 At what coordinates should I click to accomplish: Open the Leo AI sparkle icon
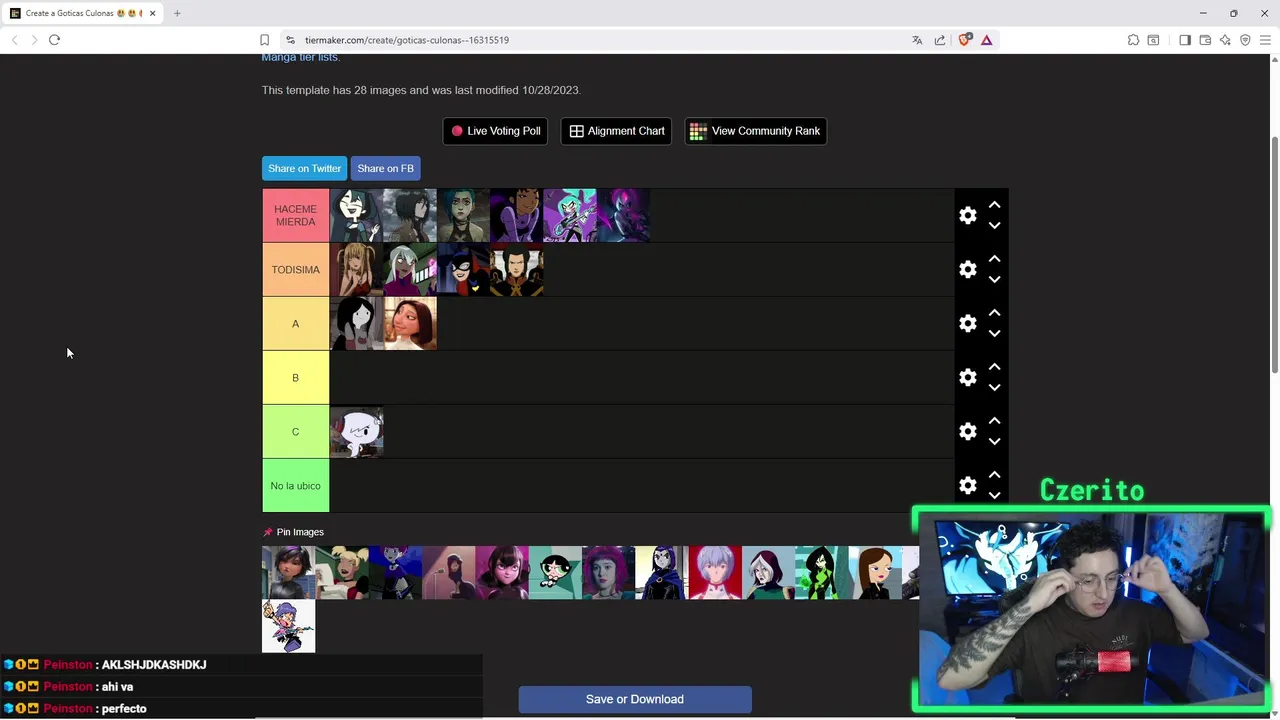point(1225,40)
